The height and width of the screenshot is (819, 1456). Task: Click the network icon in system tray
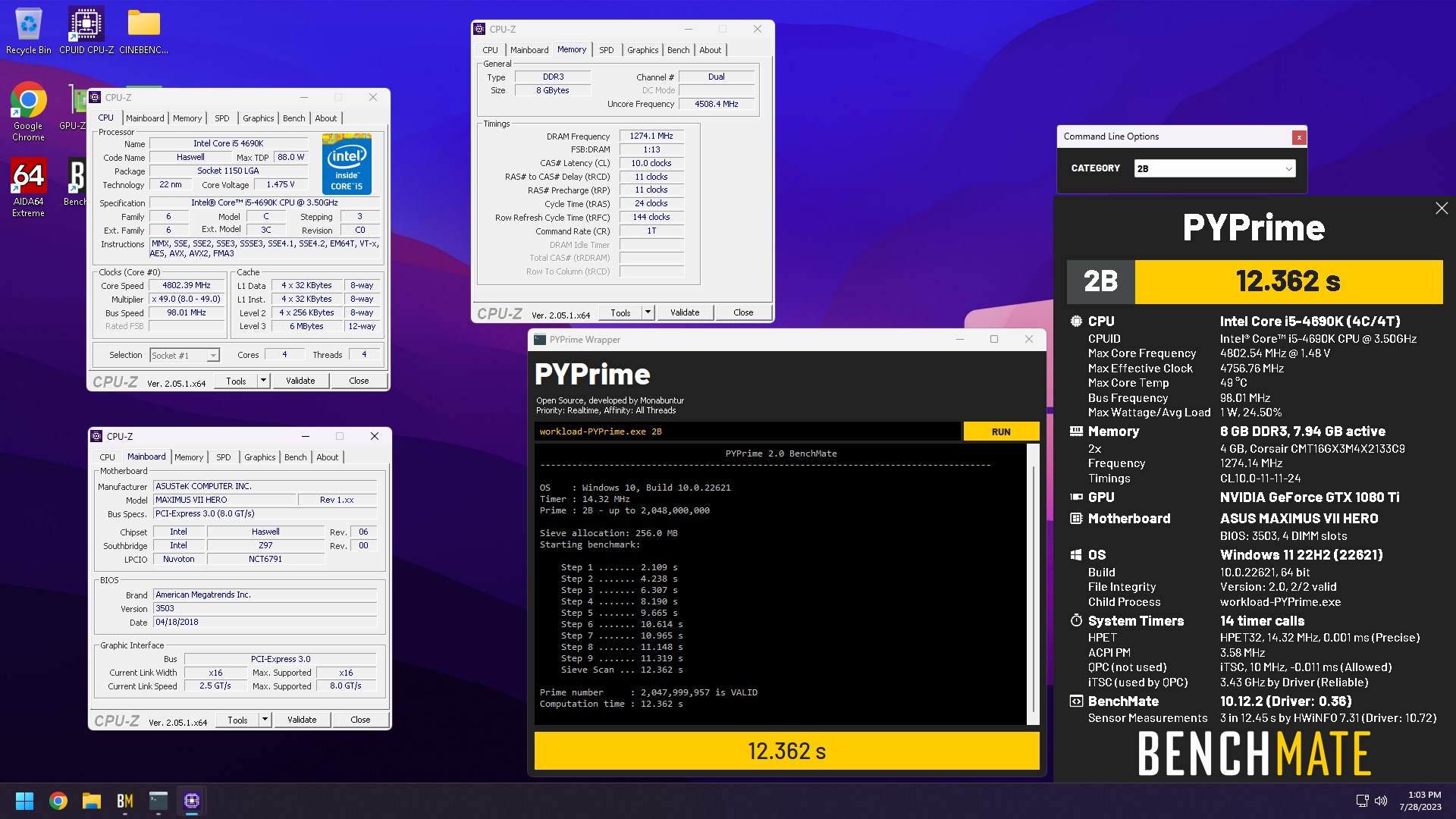tap(1362, 801)
